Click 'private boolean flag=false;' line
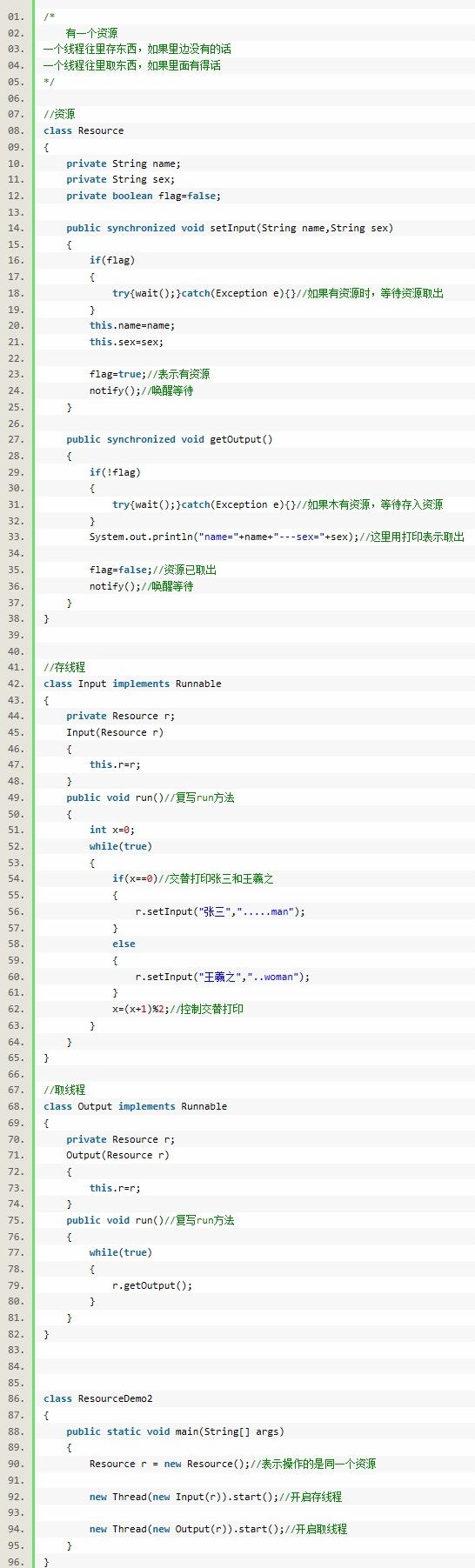Screen dimensions: 475x1568 (144, 196)
